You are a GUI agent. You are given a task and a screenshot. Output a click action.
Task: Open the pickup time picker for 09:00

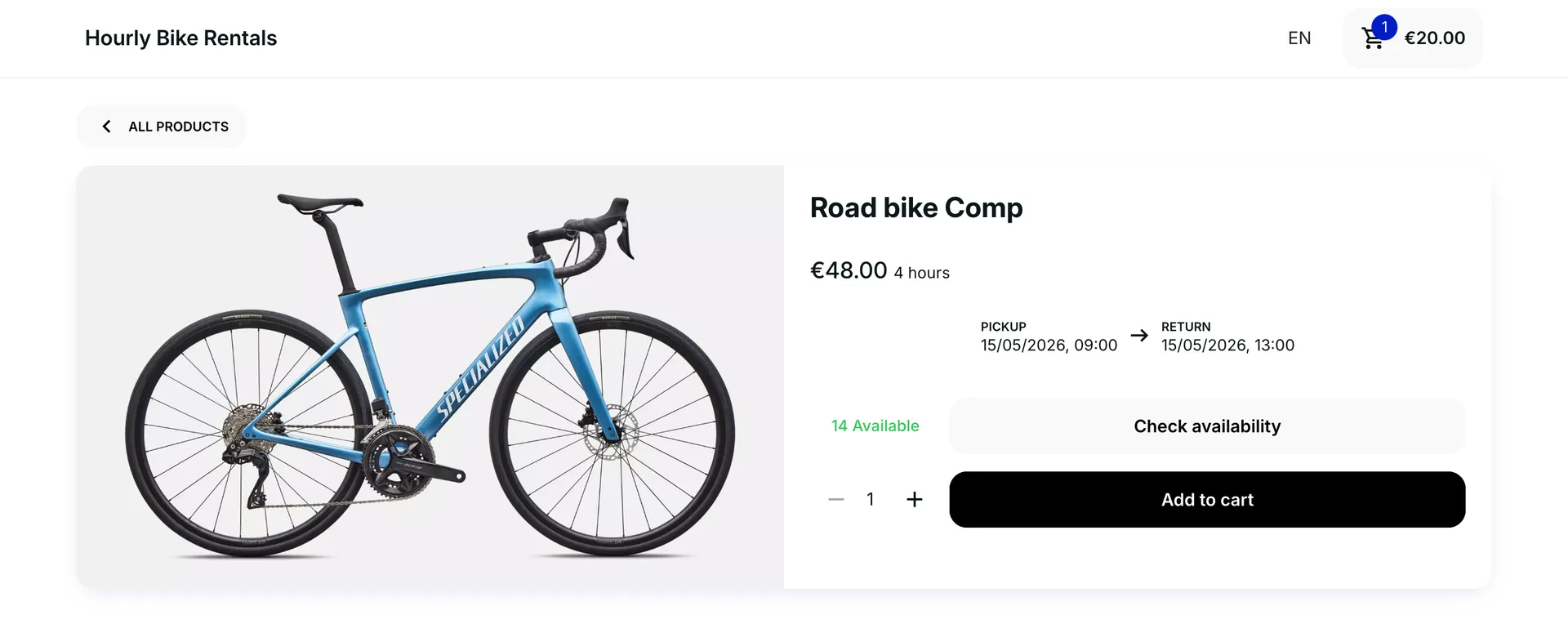pos(1094,345)
